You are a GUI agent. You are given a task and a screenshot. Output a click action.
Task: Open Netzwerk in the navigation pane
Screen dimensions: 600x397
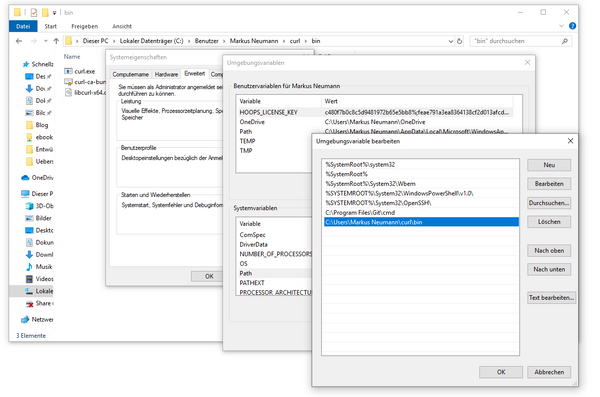38,319
